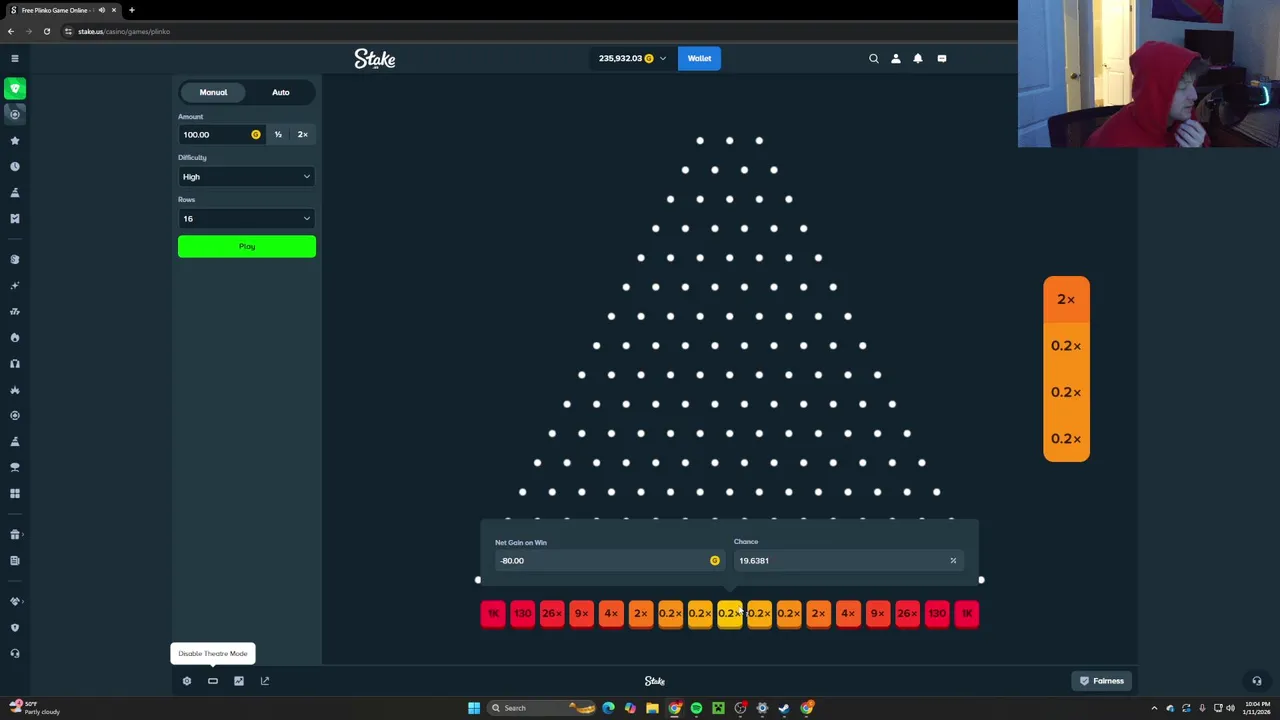Open Promotions via the gift sidebar icon
This screenshot has height=720, width=1280.
click(x=15, y=535)
